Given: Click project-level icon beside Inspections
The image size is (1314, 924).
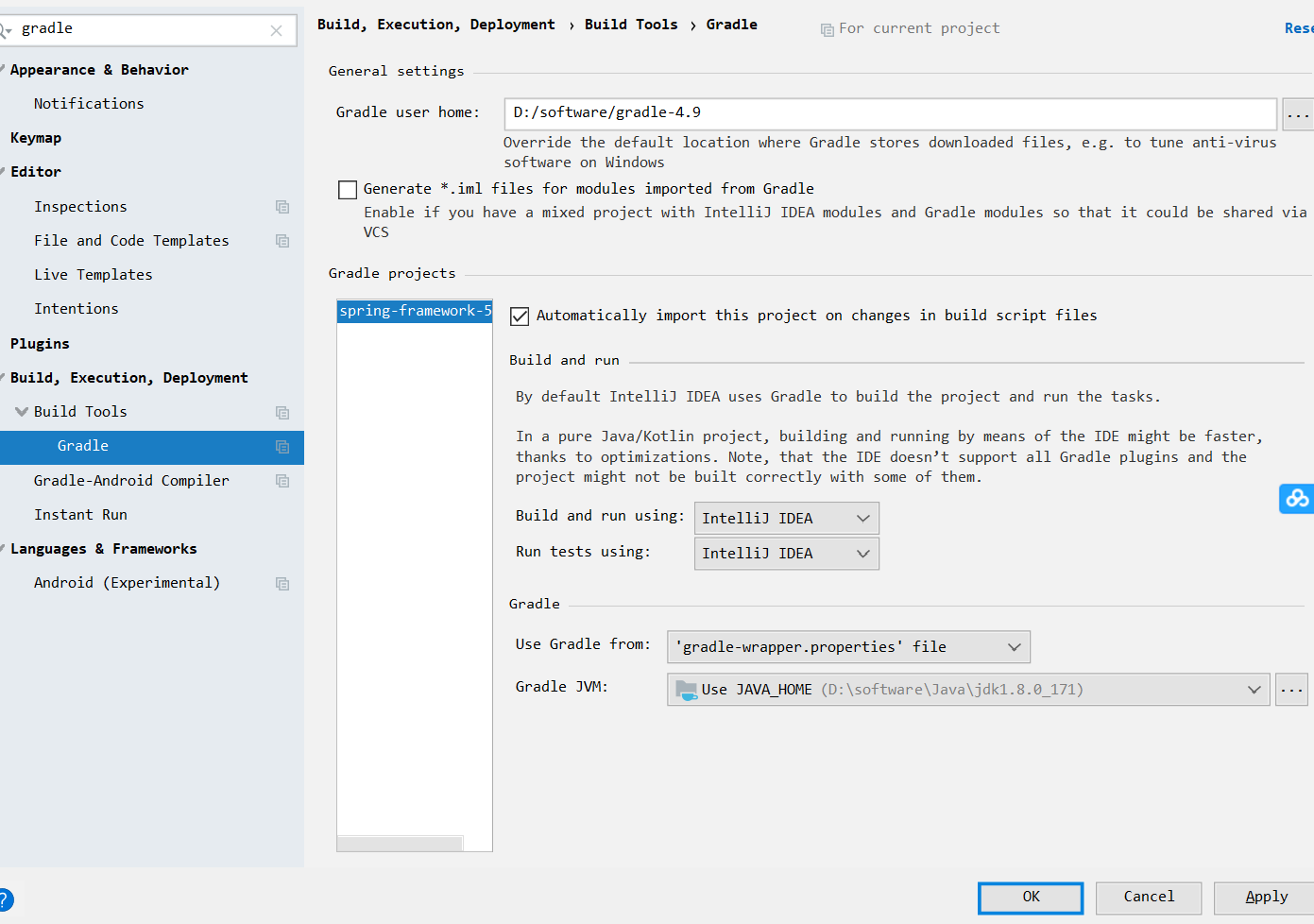Looking at the screenshot, I should [x=282, y=207].
